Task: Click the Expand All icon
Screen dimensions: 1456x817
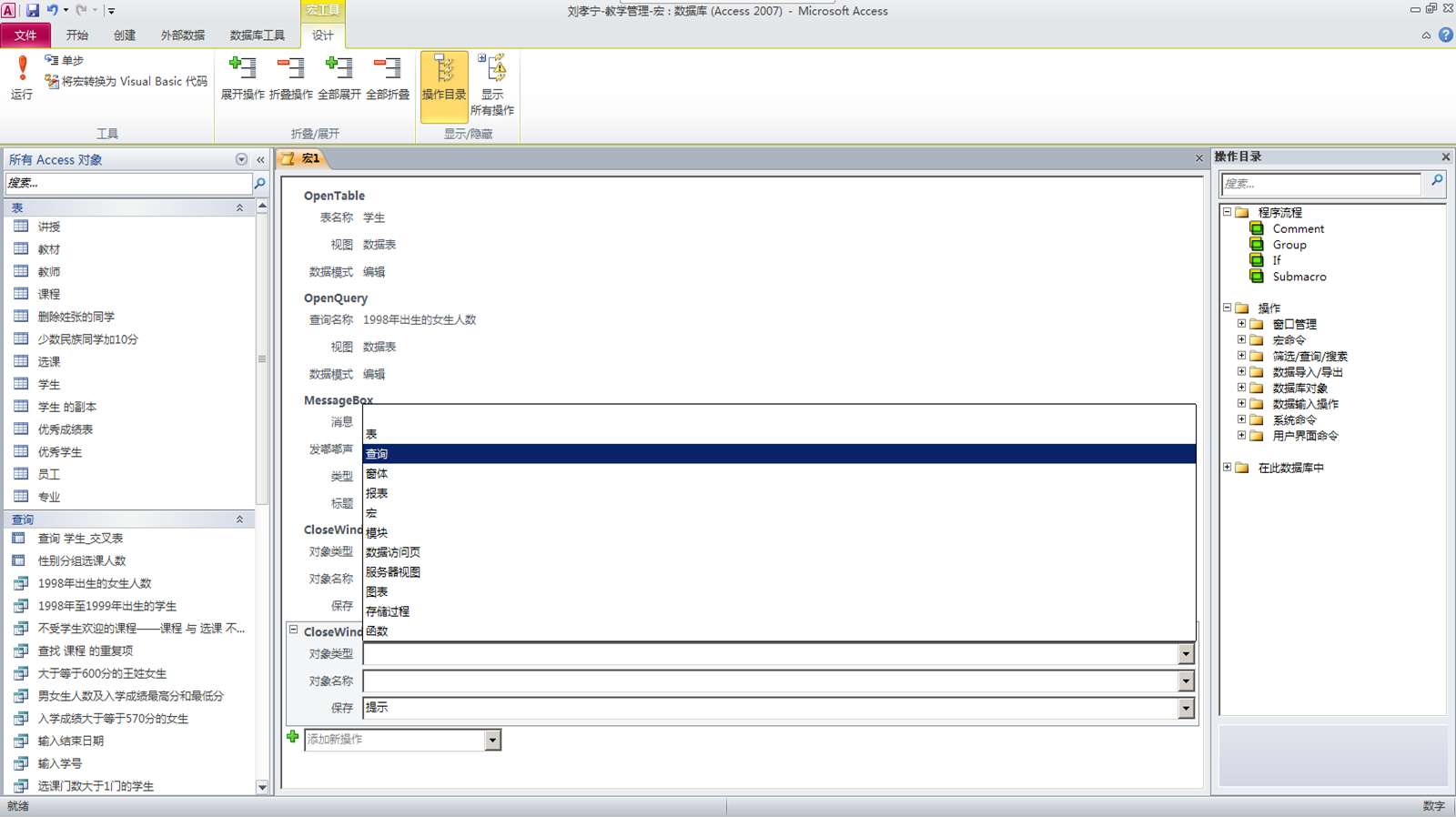Action: point(339,69)
